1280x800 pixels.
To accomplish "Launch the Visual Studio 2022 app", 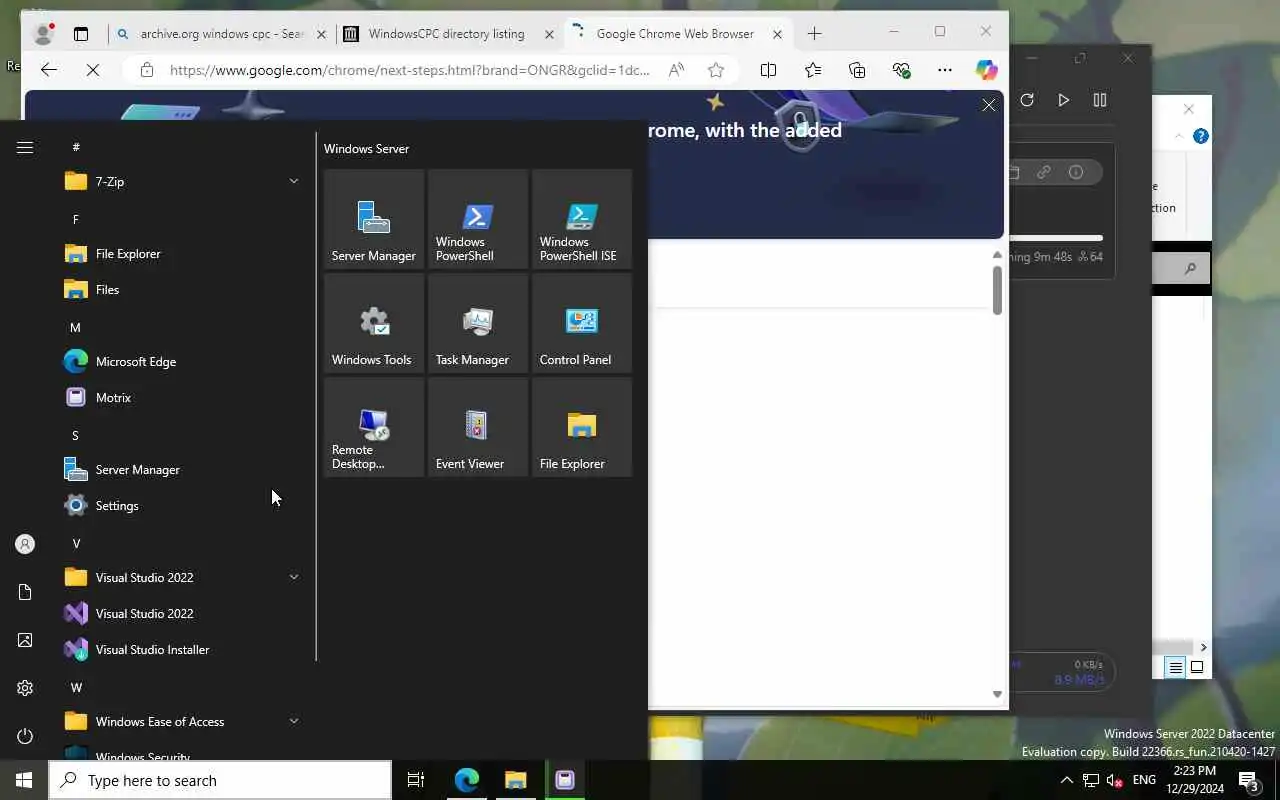I will click(x=182, y=614).
